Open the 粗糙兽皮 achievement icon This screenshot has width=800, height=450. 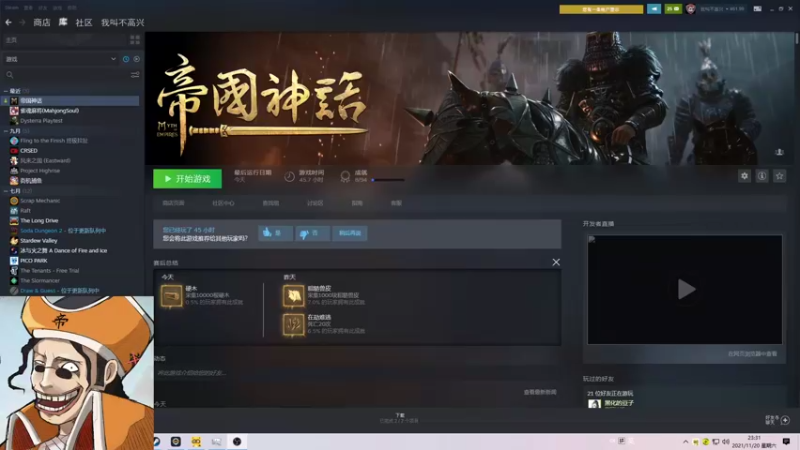(x=293, y=296)
